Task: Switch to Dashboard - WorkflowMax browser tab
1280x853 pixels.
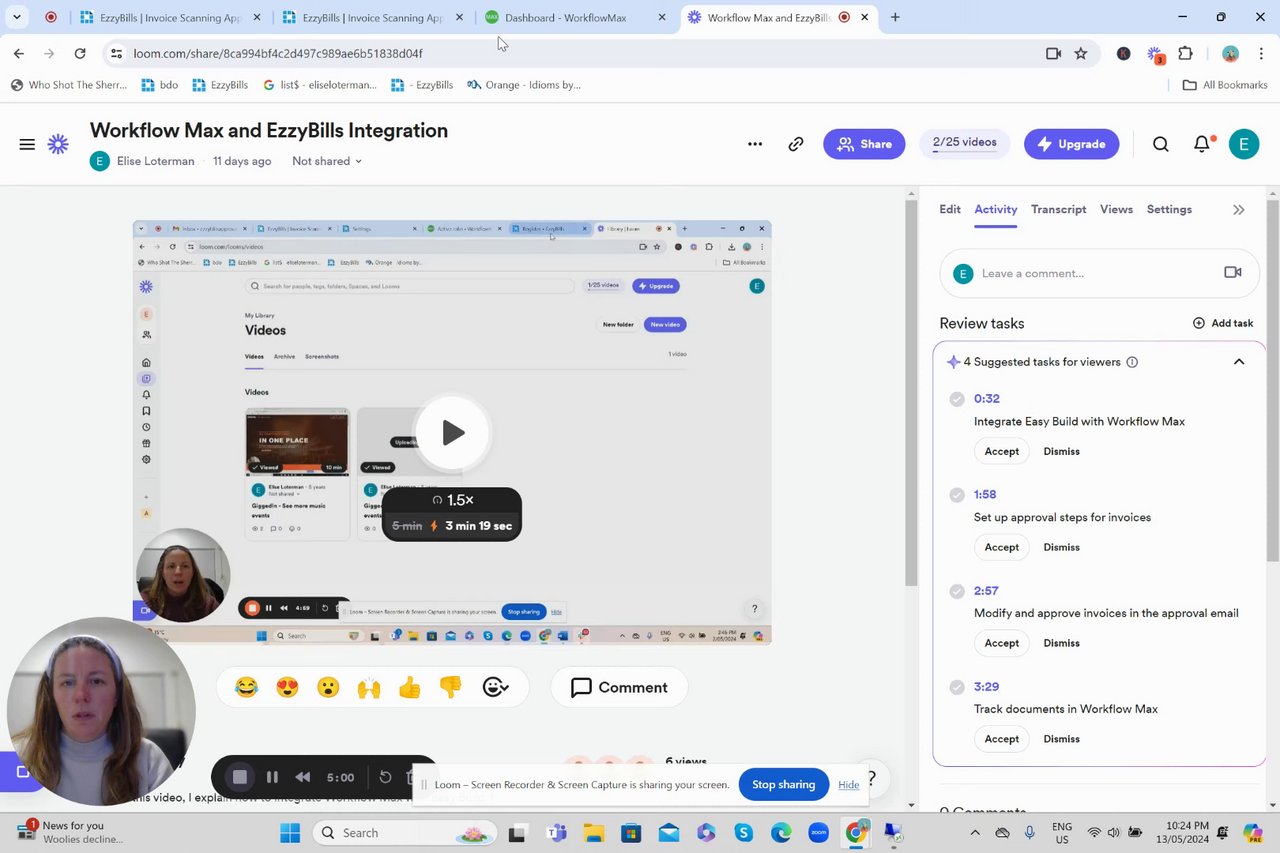Action: (x=575, y=17)
